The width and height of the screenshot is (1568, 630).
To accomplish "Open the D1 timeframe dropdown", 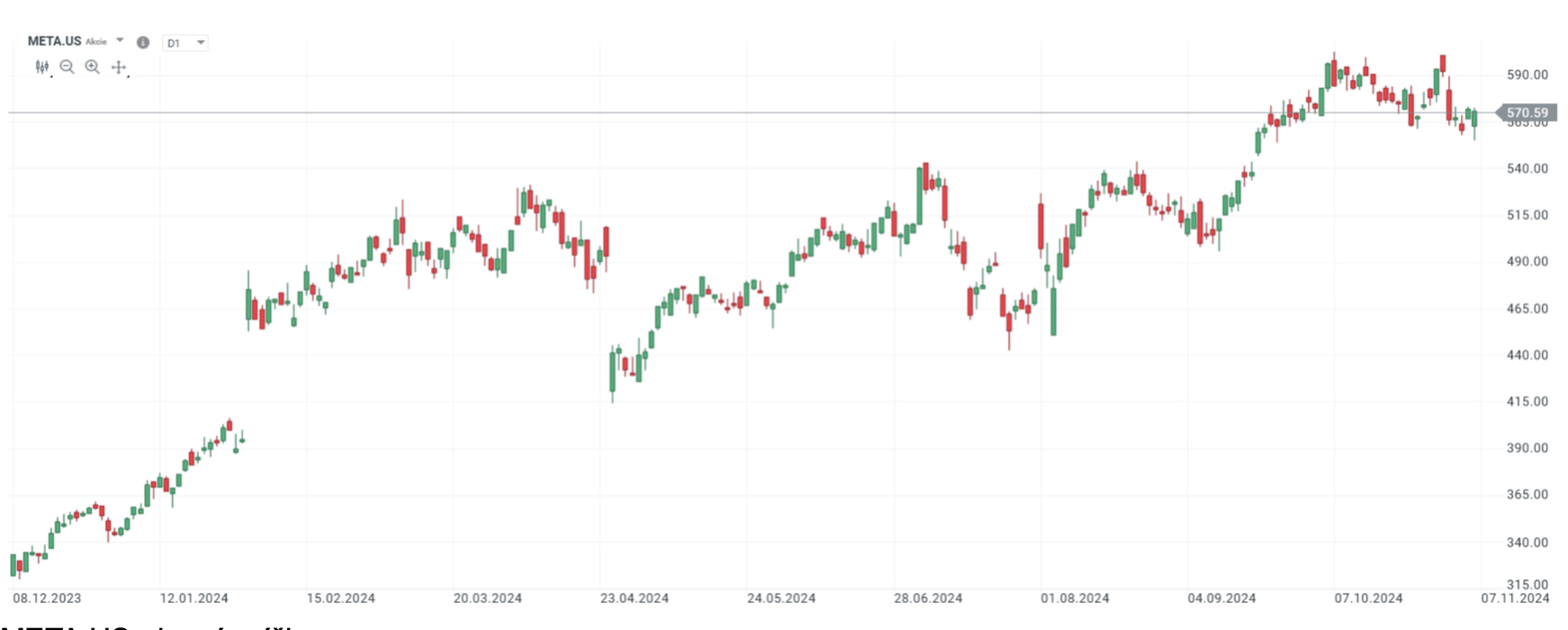I will tap(185, 42).
